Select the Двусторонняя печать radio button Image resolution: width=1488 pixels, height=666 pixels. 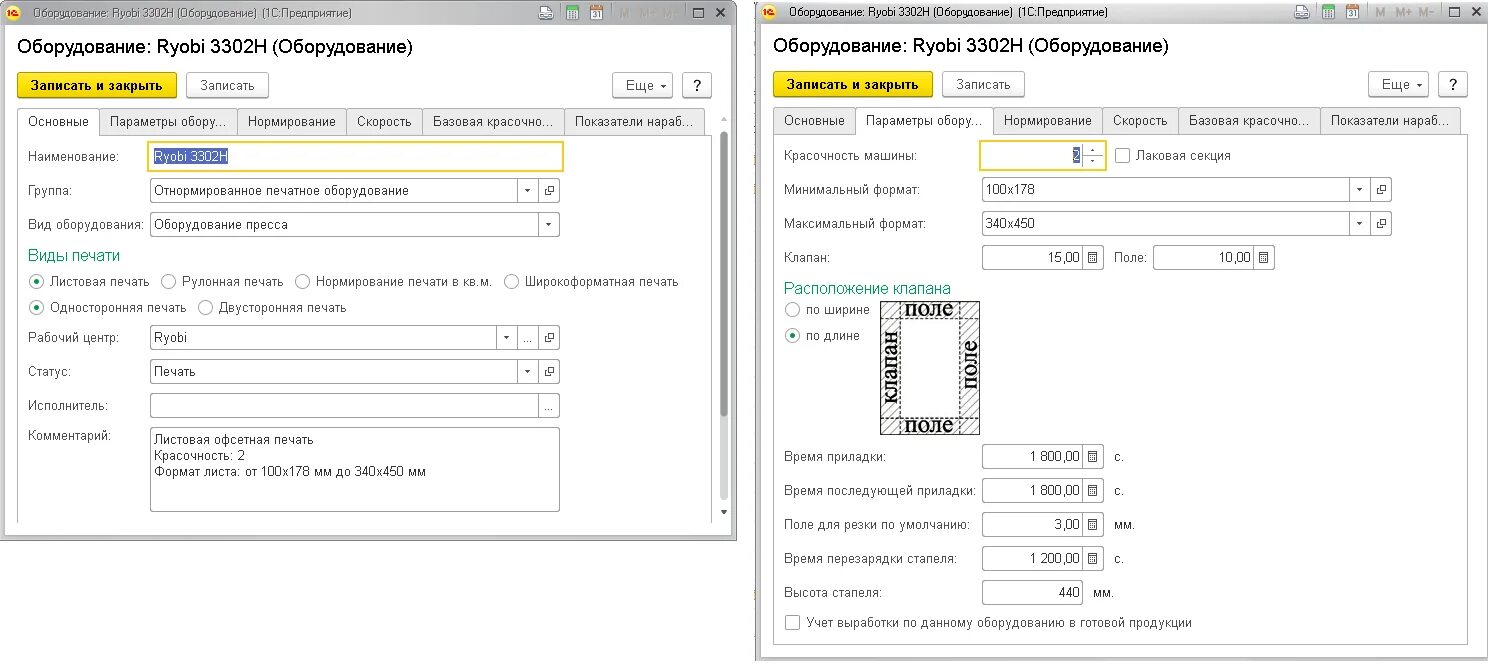206,308
